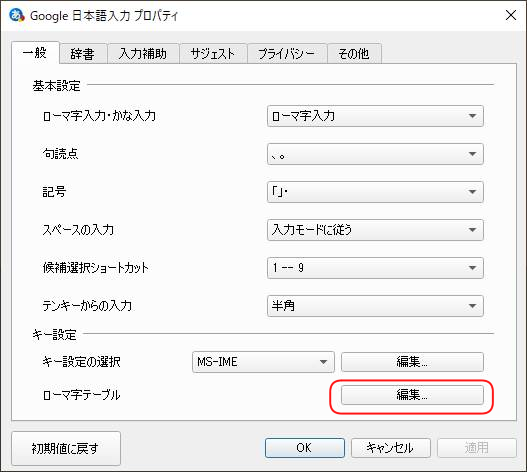Open the ローマ字入力・かな入力 dropdown

pyautogui.click(x=375, y=116)
